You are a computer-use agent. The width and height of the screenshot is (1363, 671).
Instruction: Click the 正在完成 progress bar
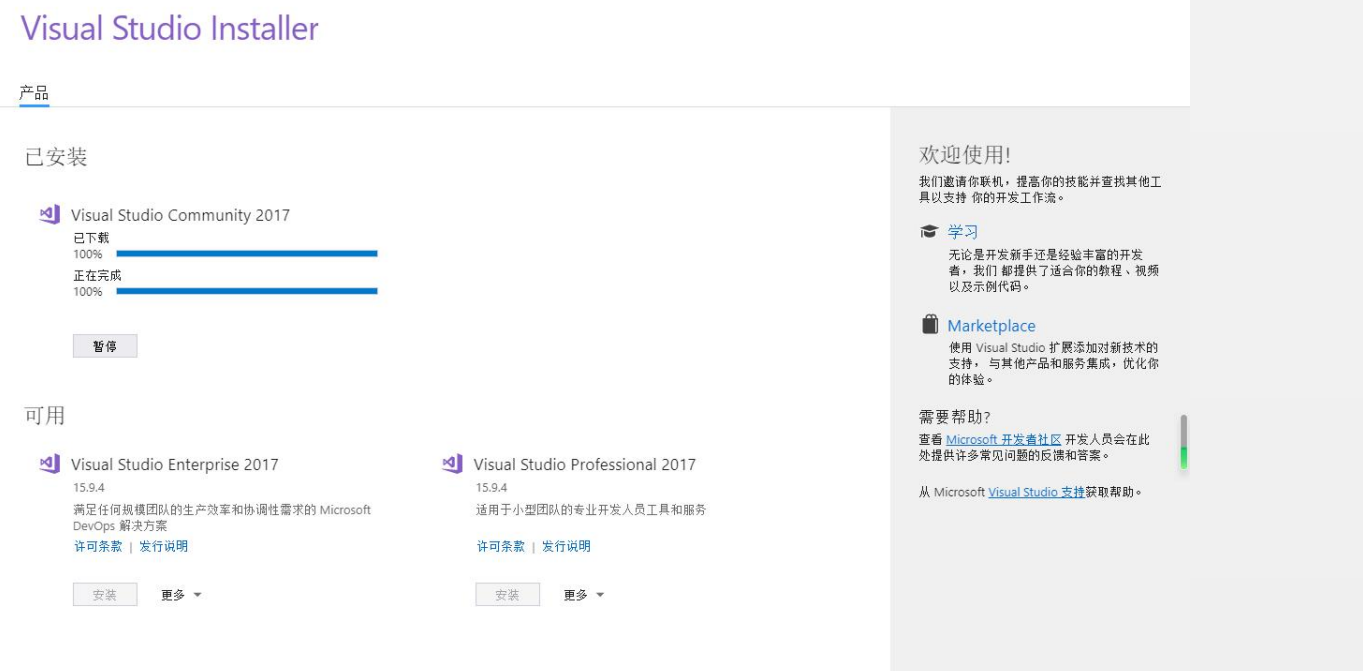(x=247, y=291)
